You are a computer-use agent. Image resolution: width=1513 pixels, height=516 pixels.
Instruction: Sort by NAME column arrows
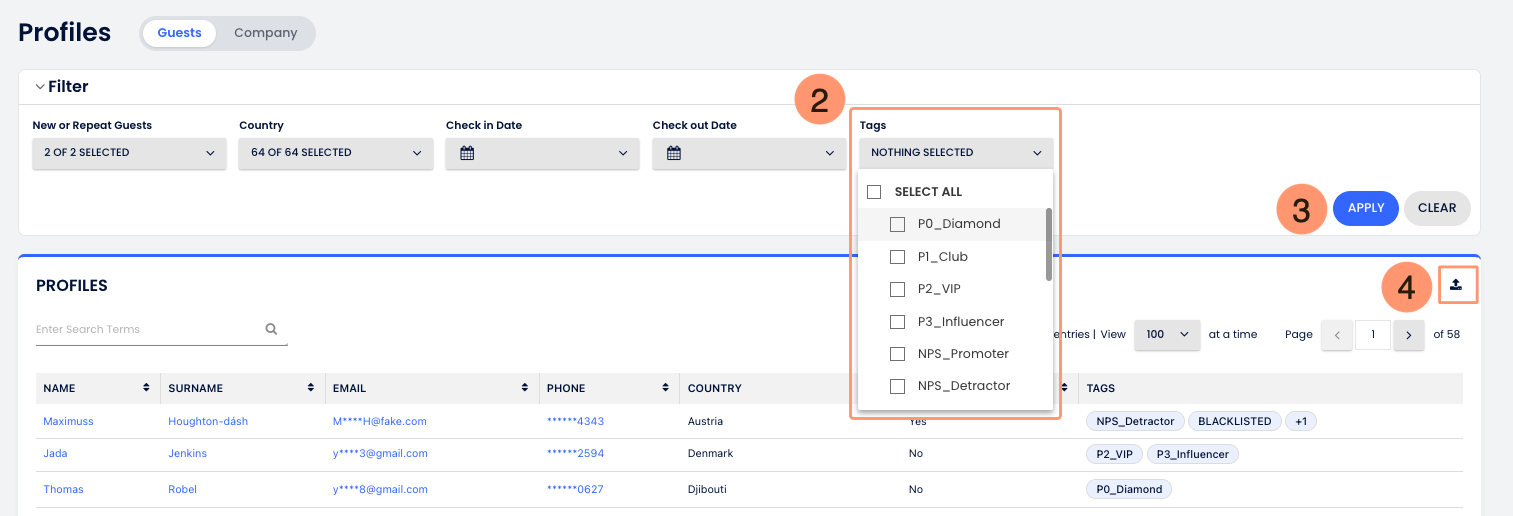click(x=147, y=388)
